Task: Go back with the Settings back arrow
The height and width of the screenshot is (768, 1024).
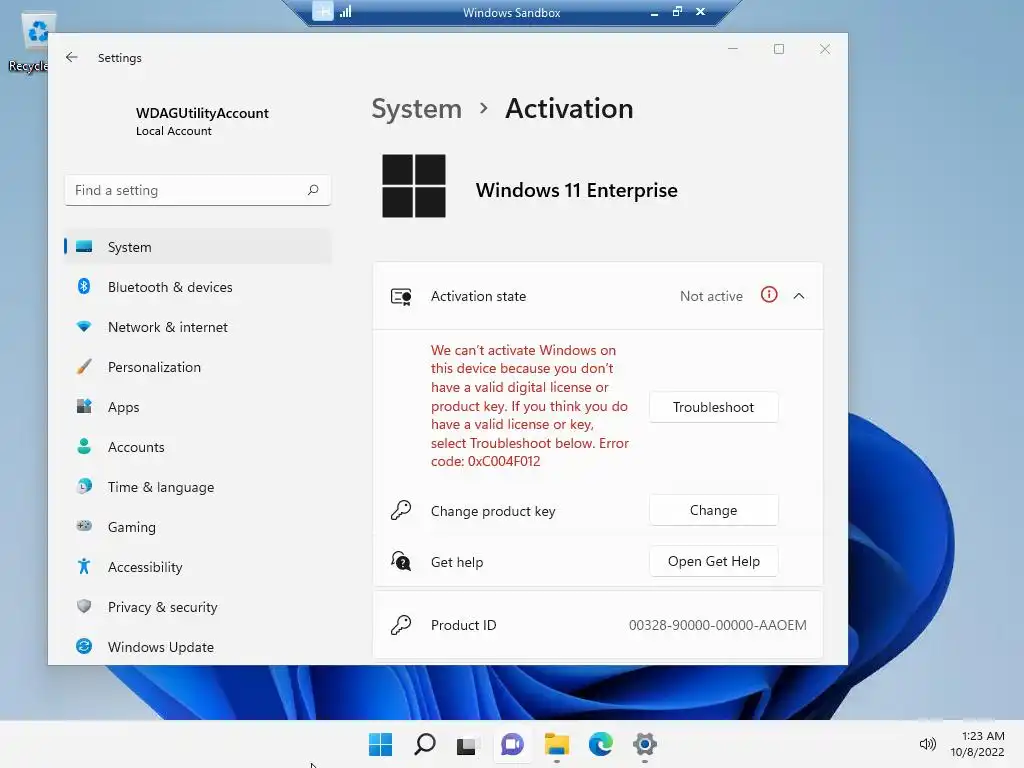Action: pyautogui.click(x=72, y=57)
